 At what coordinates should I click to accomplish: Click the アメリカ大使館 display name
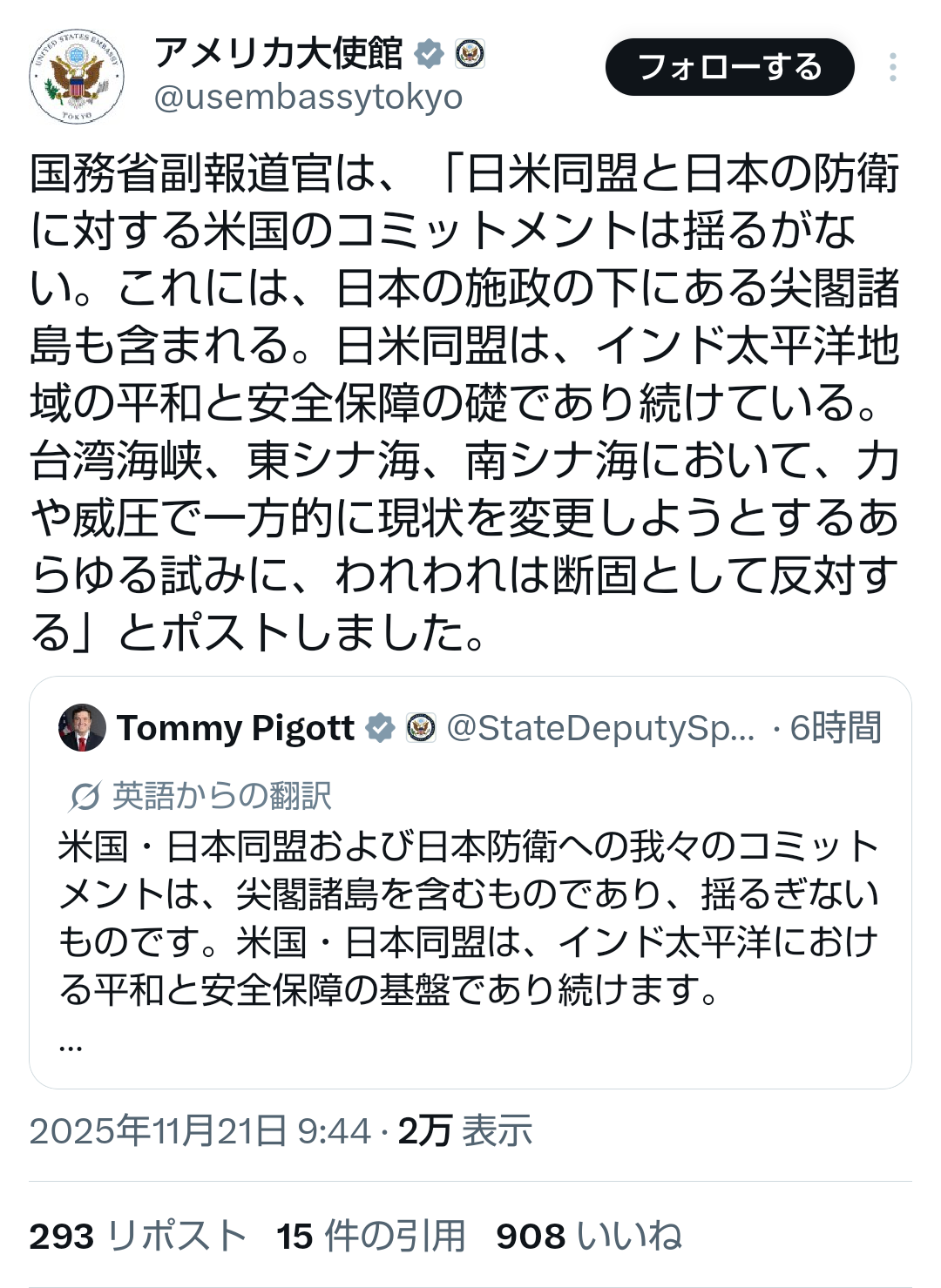point(279,54)
